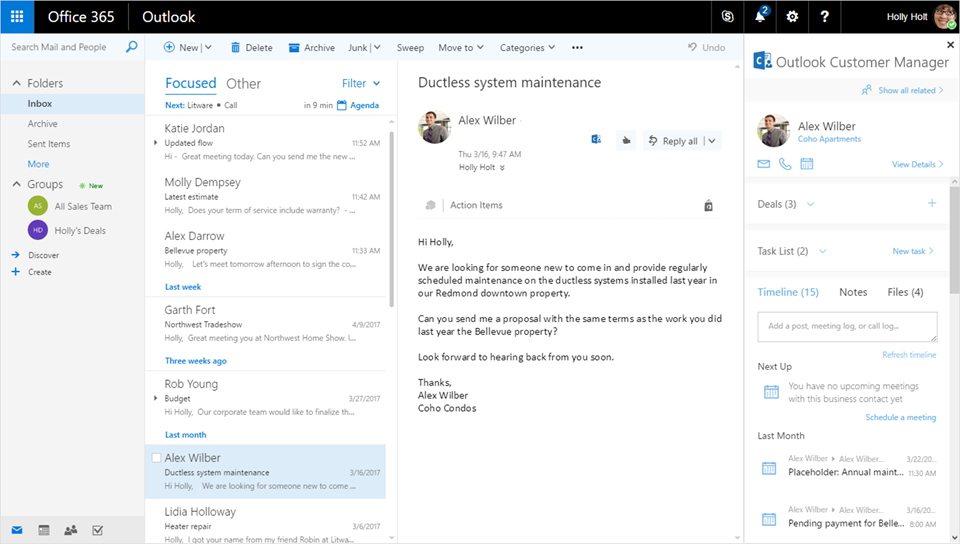The image size is (960, 544).
Task: Select the Alex Wilber message checkbox
Action: click(x=155, y=458)
